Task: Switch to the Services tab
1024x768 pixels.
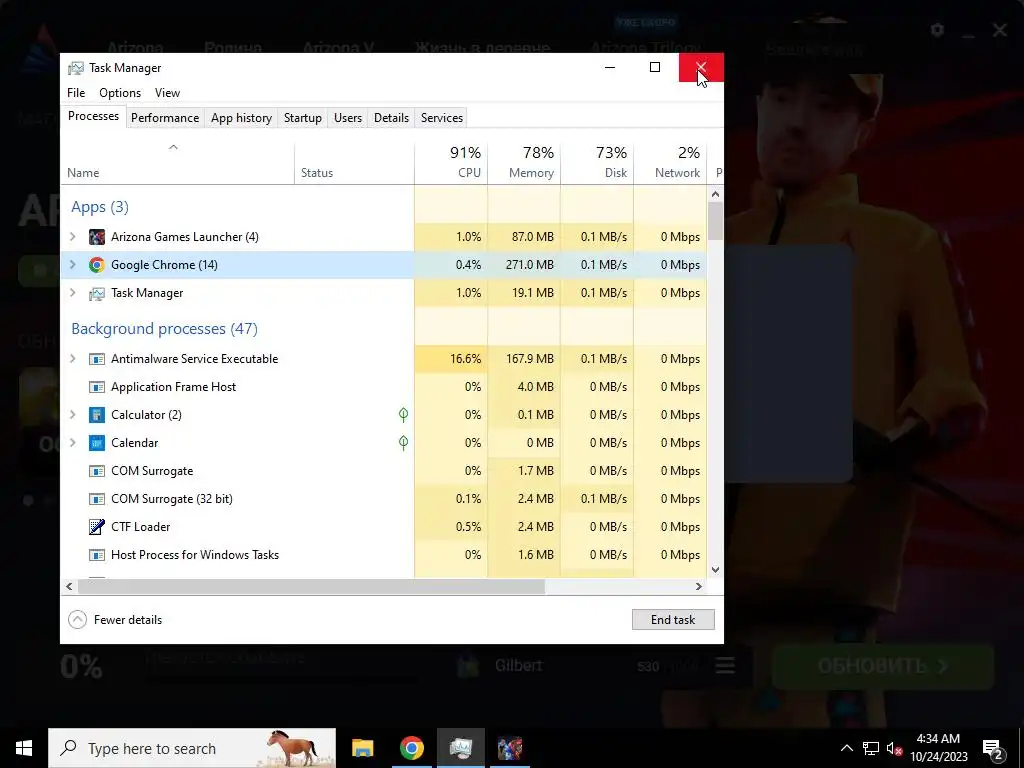Action: click(x=441, y=118)
